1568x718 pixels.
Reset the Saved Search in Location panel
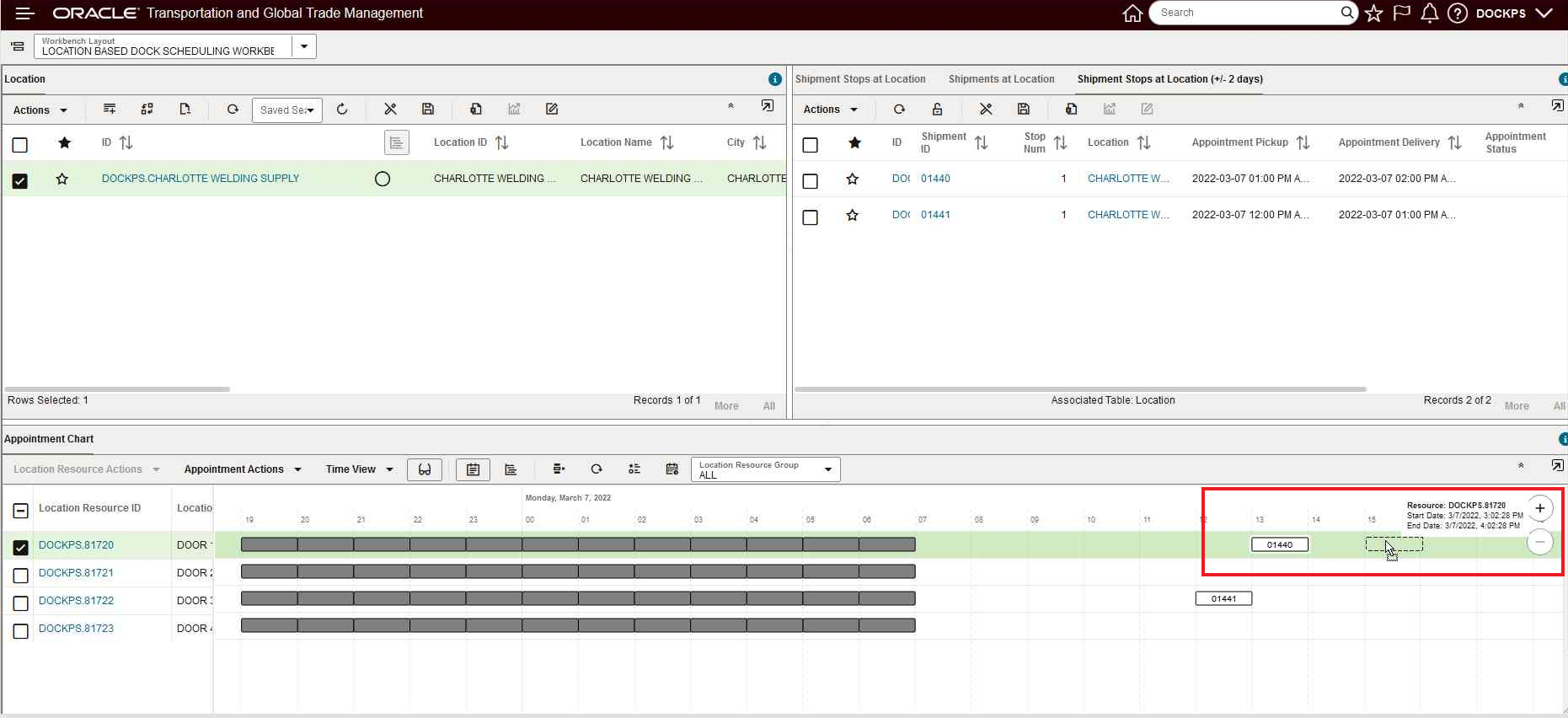tap(342, 109)
